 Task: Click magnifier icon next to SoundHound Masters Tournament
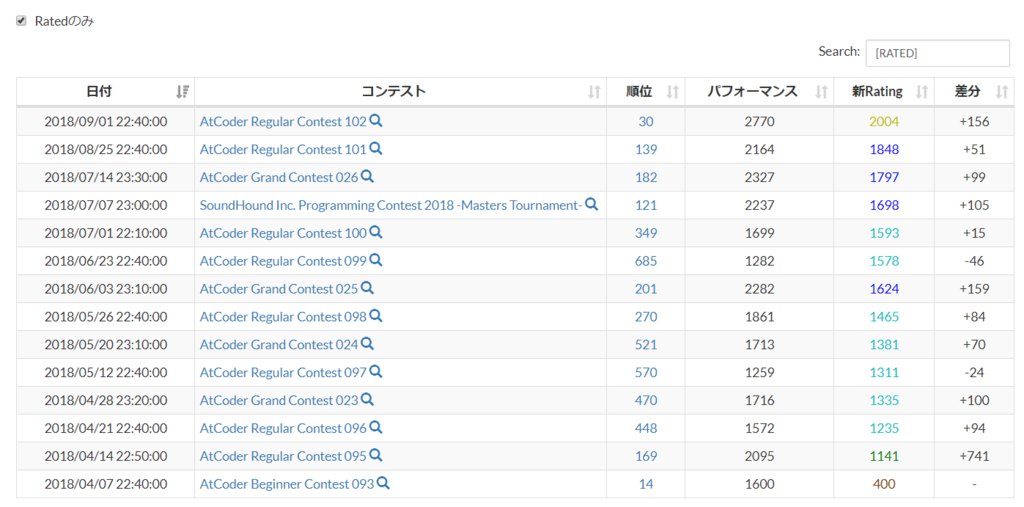tap(592, 204)
